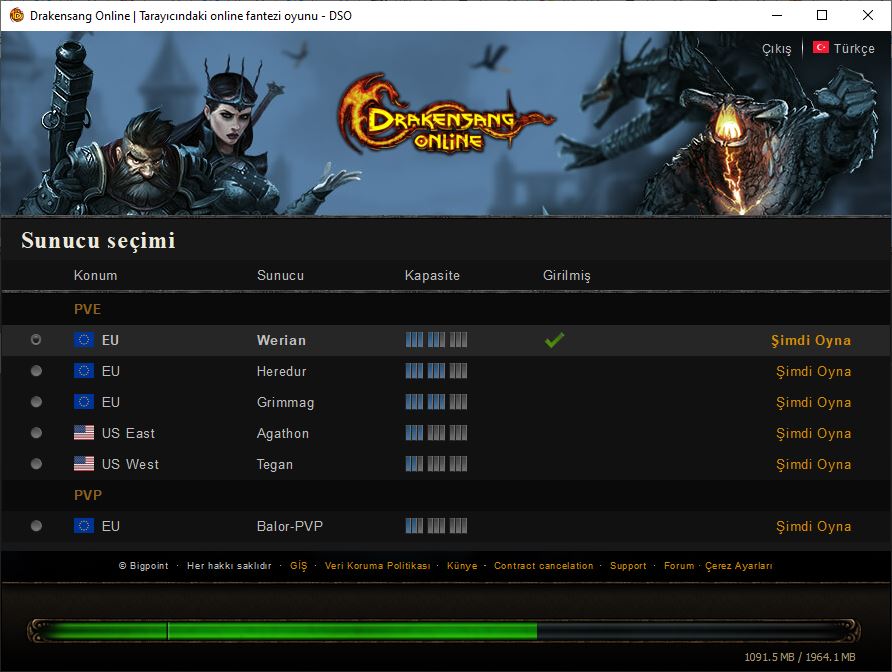
Task: Click the capacity bars for Tegan server
Action: click(436, 464)
